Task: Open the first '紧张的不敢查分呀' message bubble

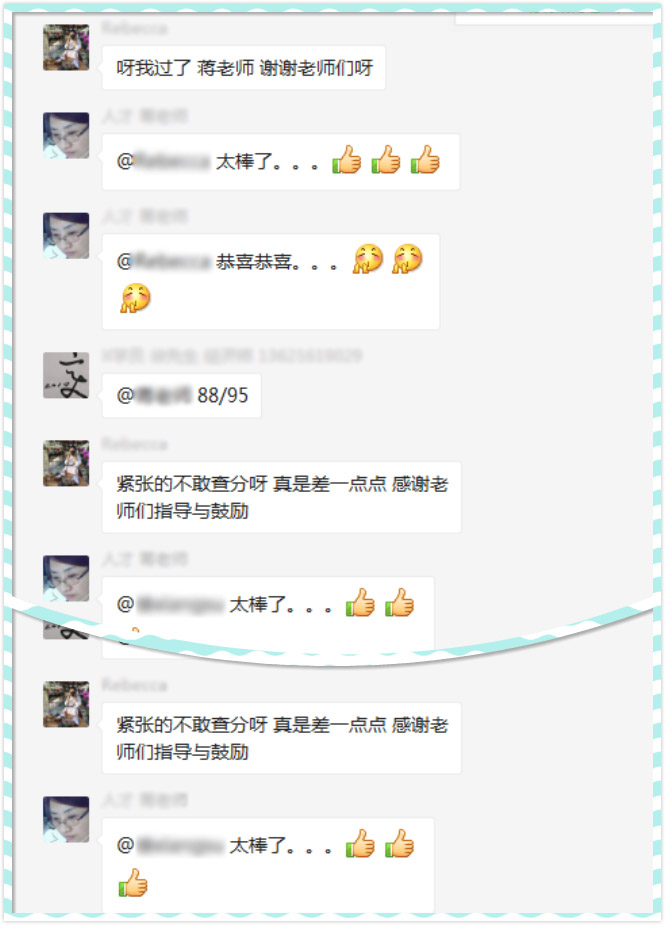Action: point(281,497)
